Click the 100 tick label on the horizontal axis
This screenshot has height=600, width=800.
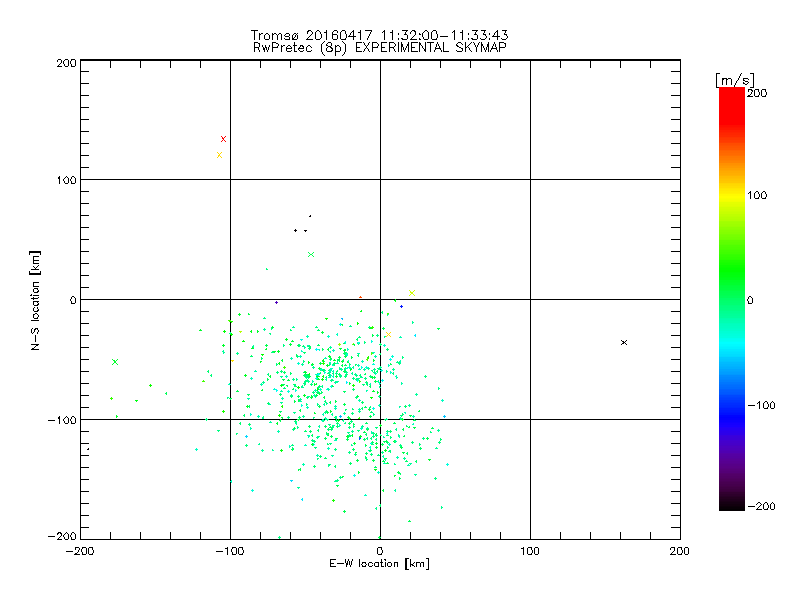pyautogui.click(x=530, y=549)
